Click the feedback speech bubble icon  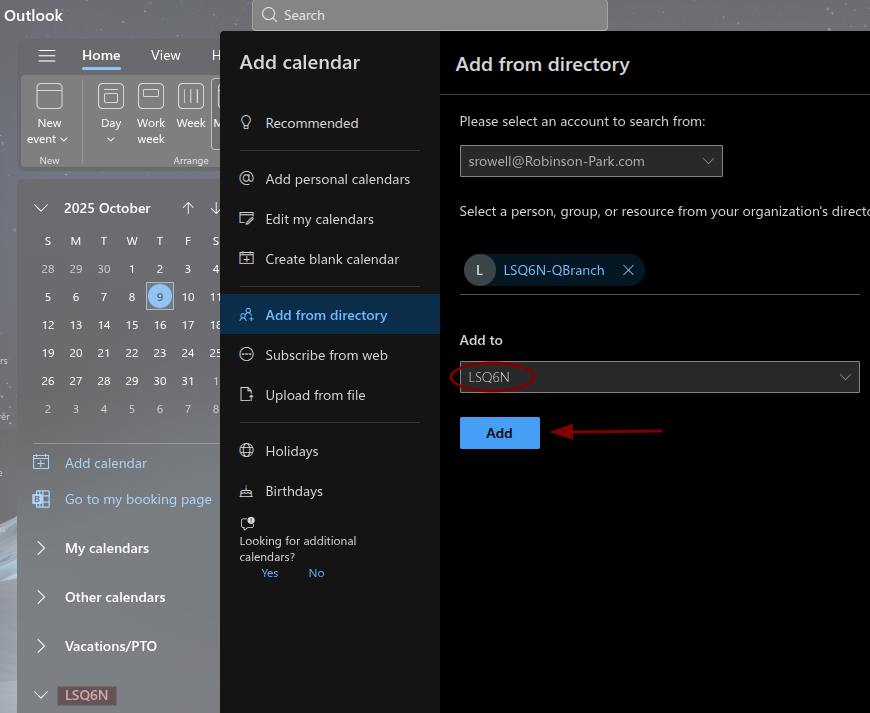point(247,523)
